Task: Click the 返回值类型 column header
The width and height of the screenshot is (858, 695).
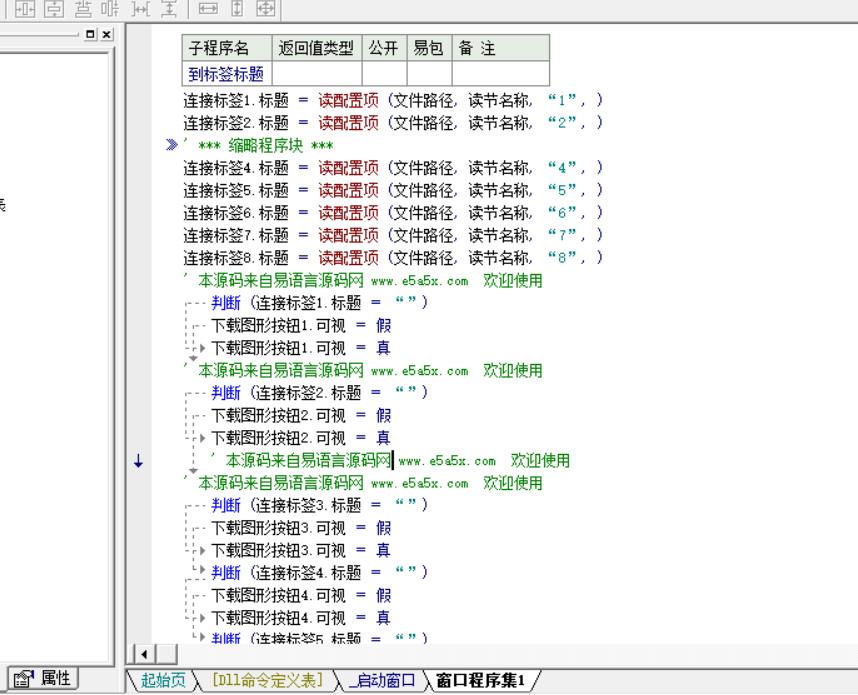Action: click(317, 48)
